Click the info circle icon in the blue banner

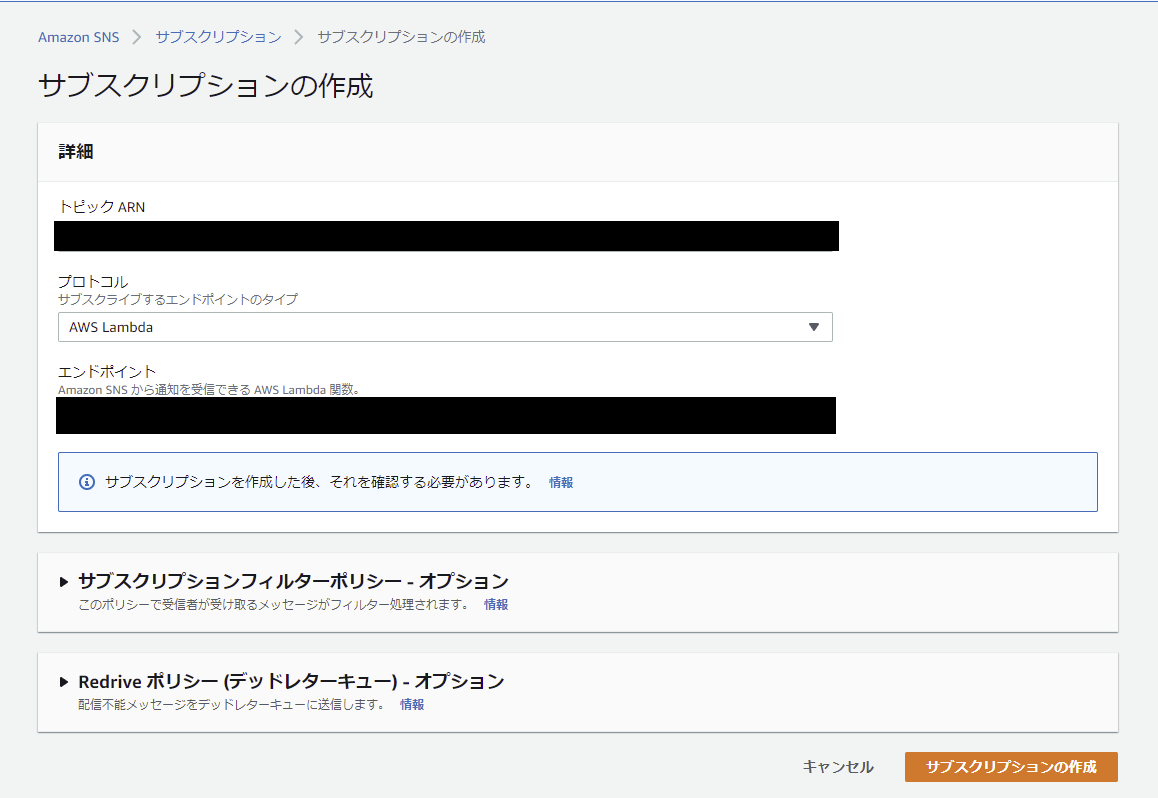point(85,482)
